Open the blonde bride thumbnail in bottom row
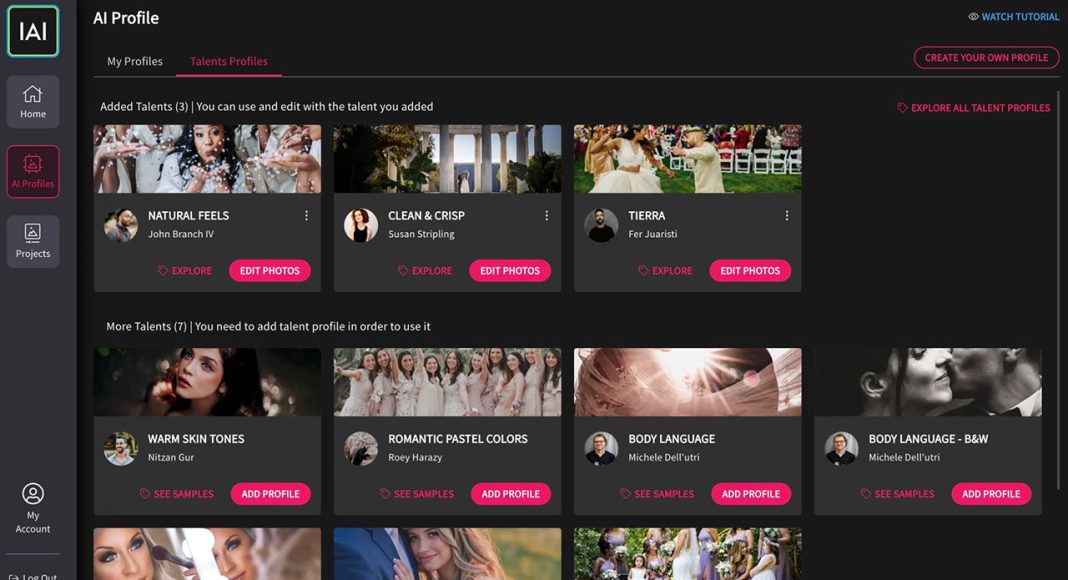Viewport: 1068px width, 580px height. coord(447,554)
